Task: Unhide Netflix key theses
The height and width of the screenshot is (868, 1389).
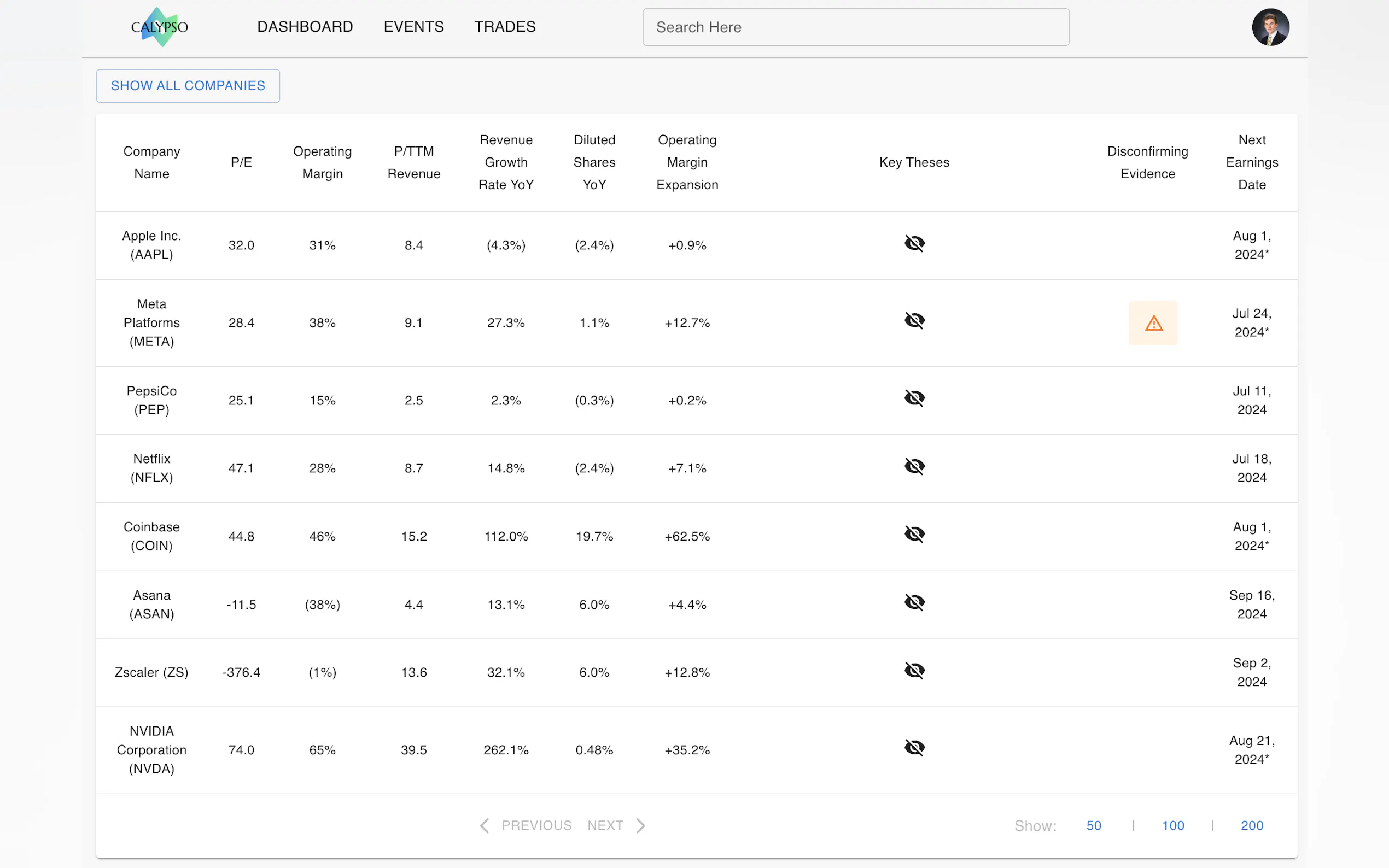Action: (914, 467)
